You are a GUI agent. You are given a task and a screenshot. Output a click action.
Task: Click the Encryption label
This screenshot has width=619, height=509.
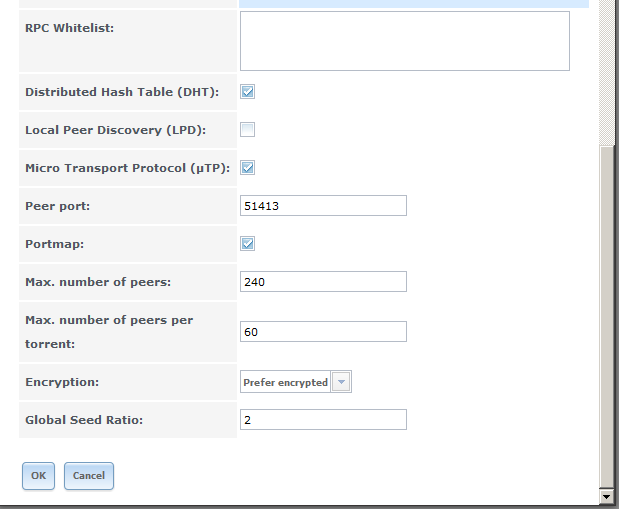[62, 382]
